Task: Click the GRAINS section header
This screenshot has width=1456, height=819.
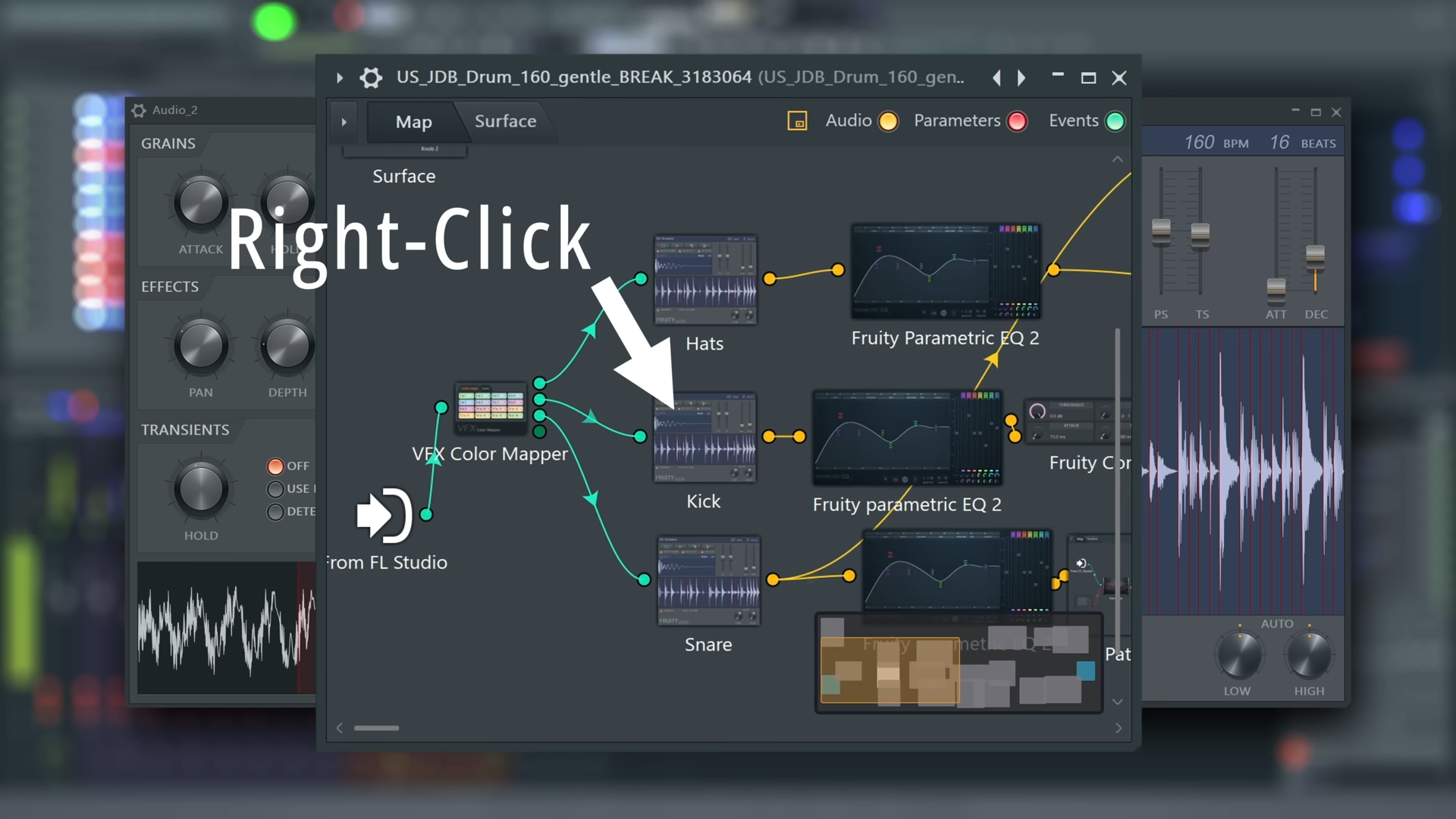Action: [x=168, y=143]
